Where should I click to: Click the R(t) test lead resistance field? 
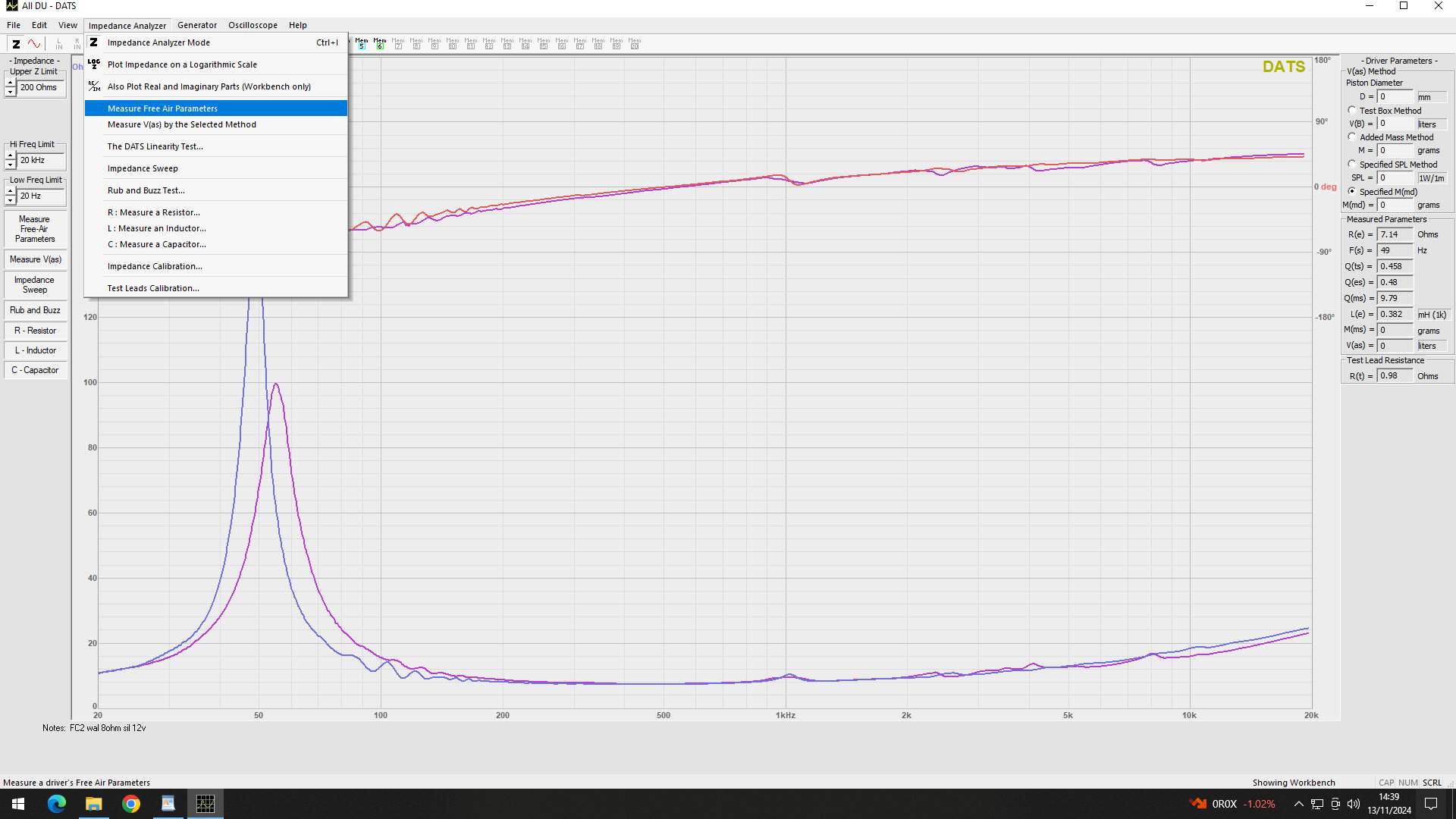point(1395,375)
